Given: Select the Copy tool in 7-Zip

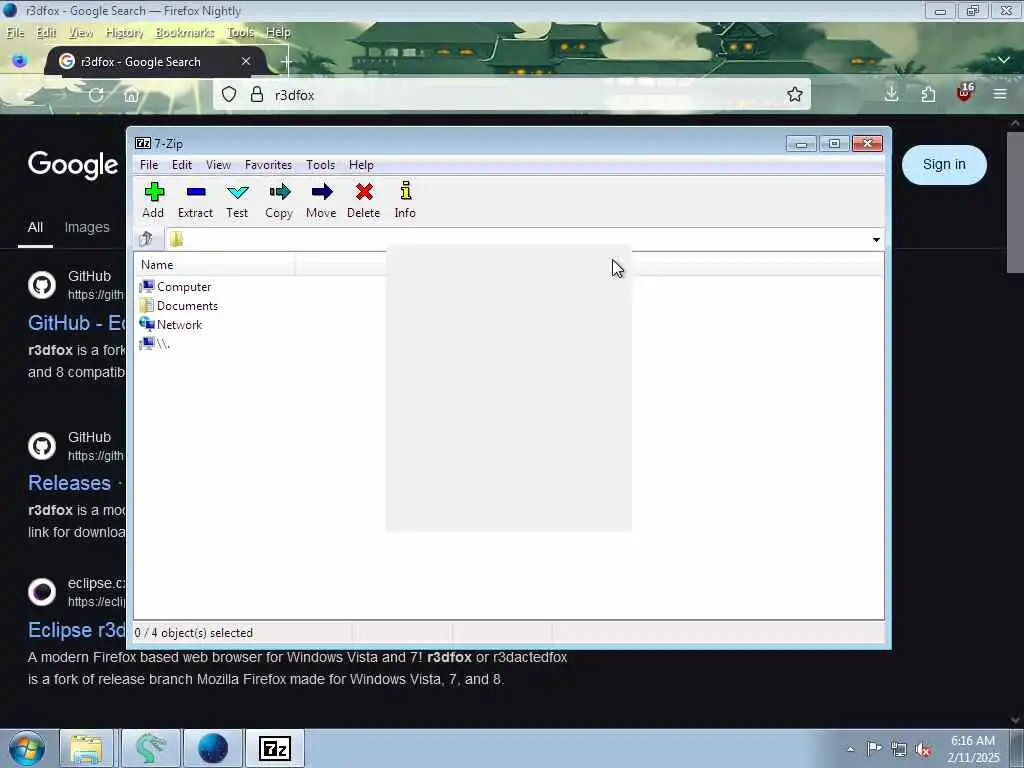Looking at the screenshot, I should (279, 200).
